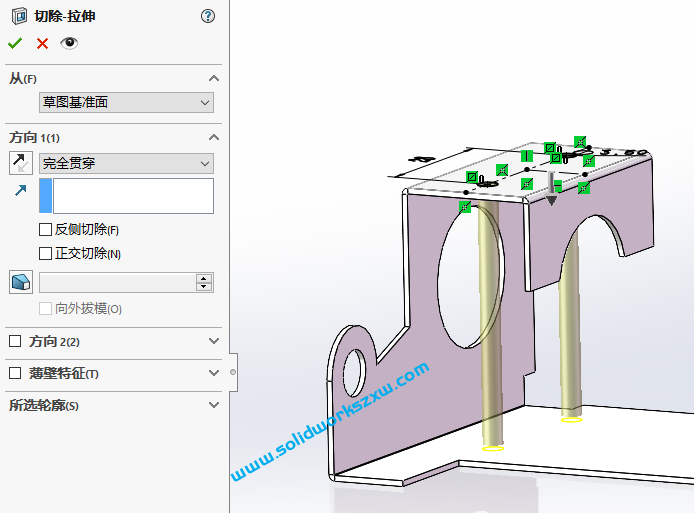
Task: Increase draft angle with up spinner
Action: coord(204,278)
